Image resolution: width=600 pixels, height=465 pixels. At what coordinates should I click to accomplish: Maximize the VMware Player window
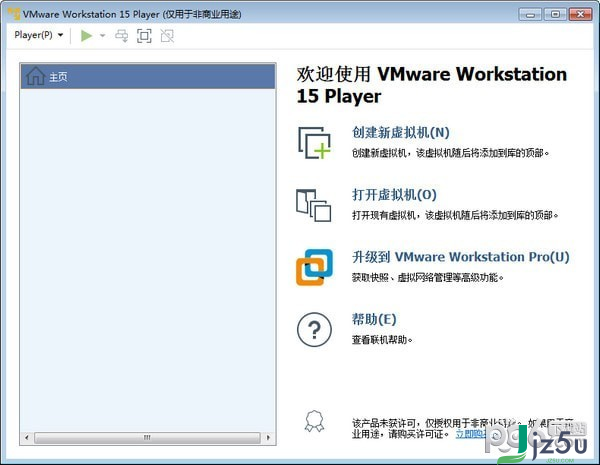(x=555, y=15)
